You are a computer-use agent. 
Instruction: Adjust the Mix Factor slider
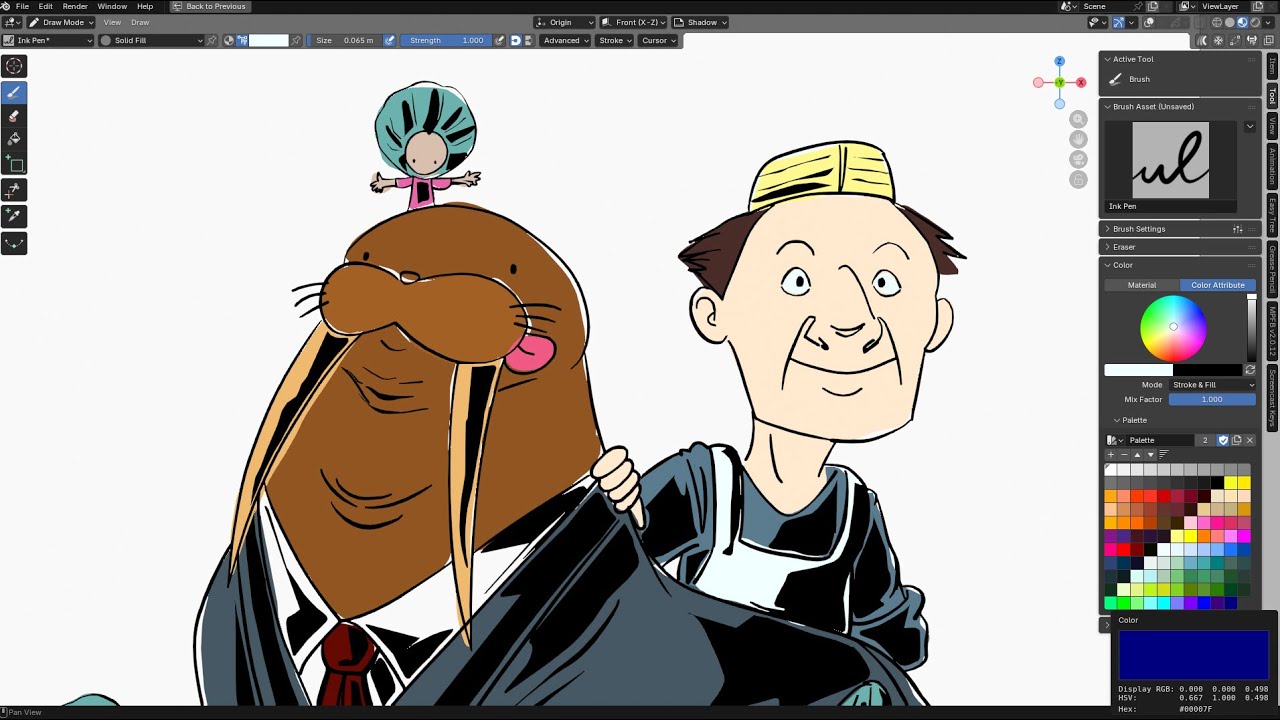point(1212,399)
